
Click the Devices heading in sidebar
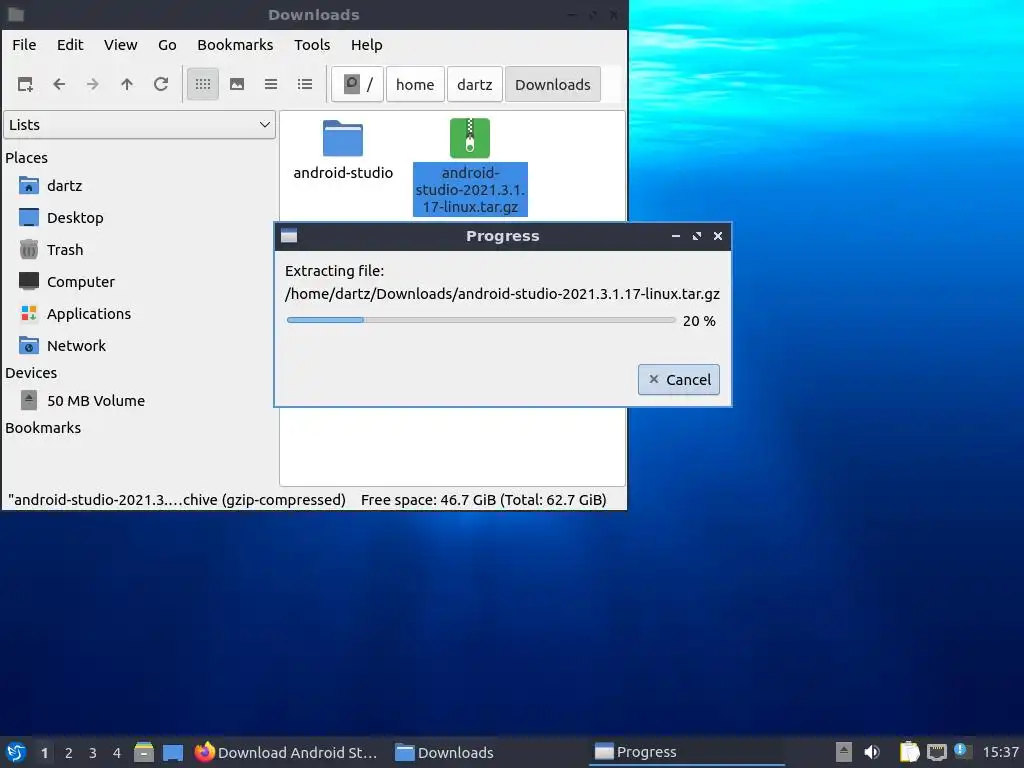[31, 373]
